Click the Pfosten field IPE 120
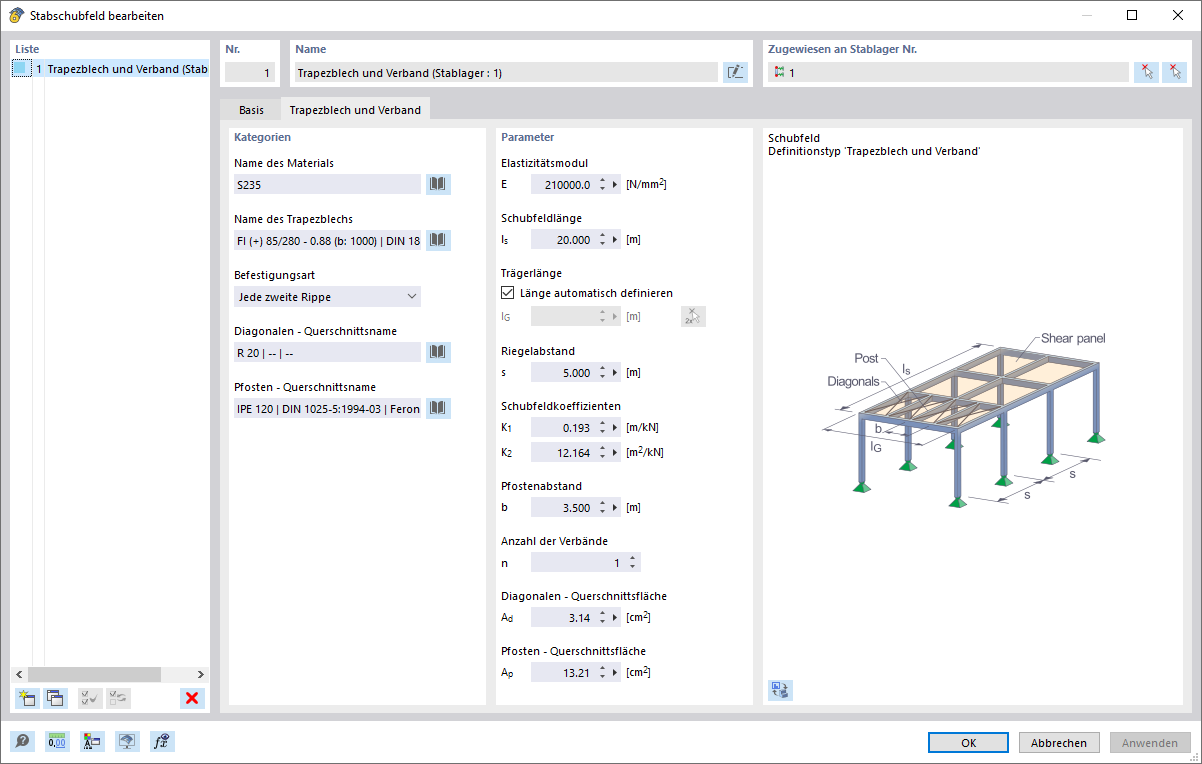Image resolution: width=1202 pixels, height=764 pixels. (327, 408)
